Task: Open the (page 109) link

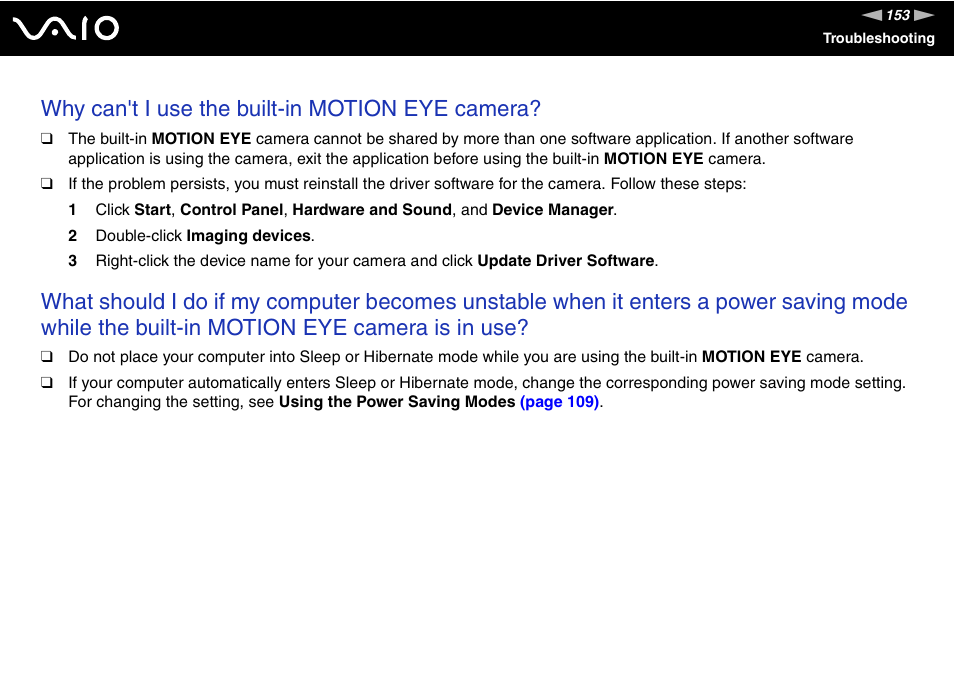Action: (559, 402)
